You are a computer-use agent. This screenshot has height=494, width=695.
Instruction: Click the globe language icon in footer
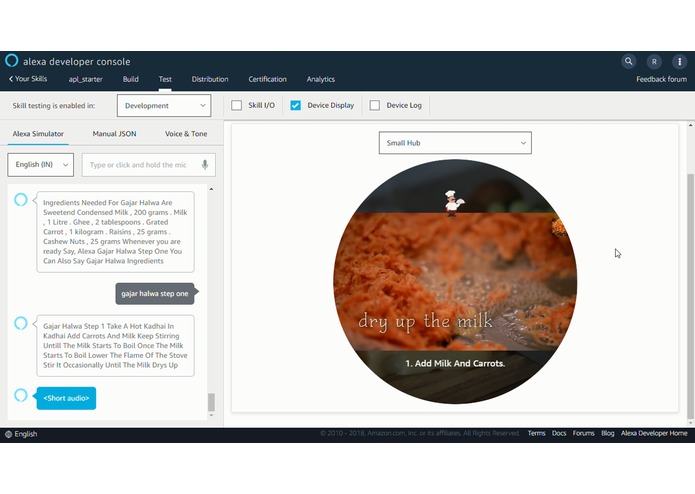coord(8,434)
